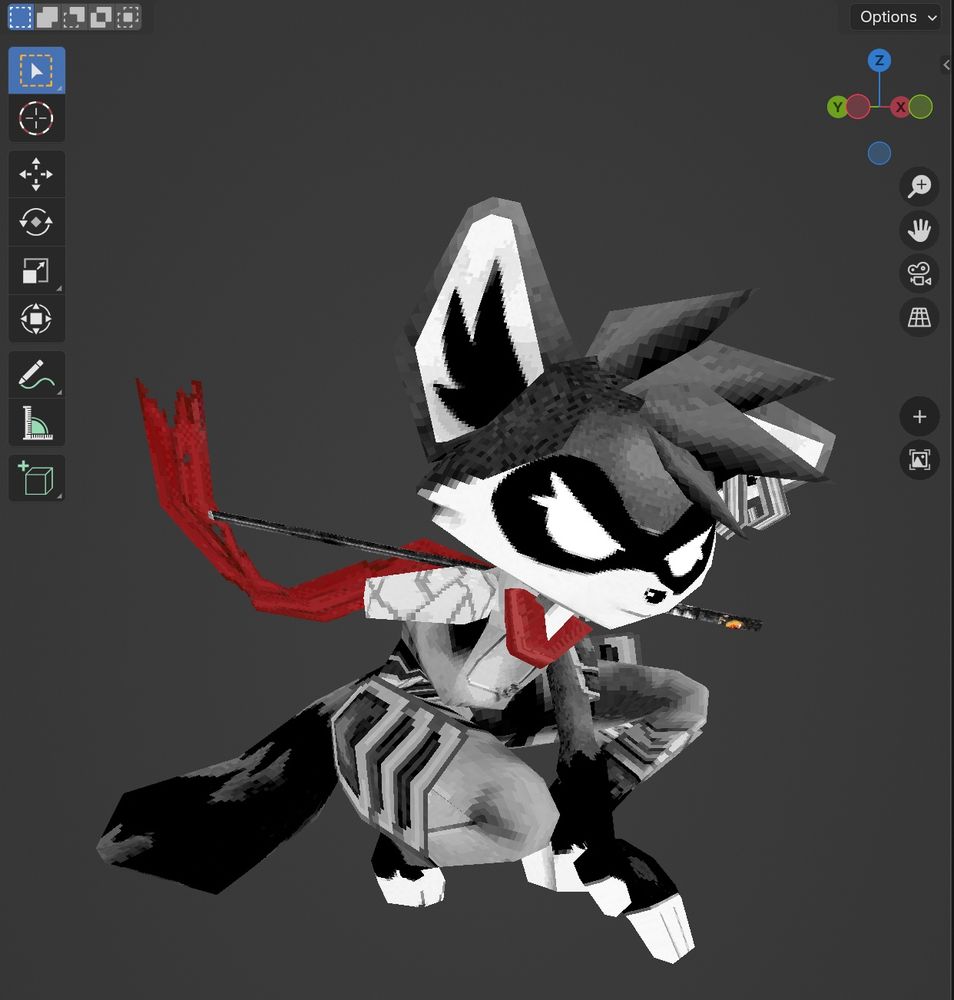Select the Select Box tool
954x1000 pixels.
(x=36, y=70)
